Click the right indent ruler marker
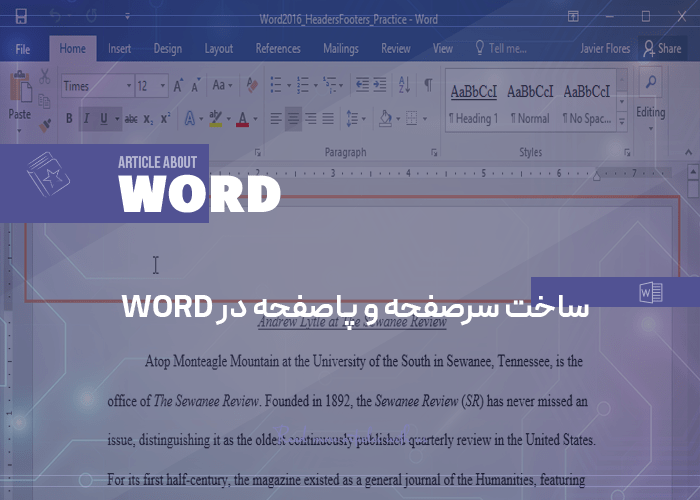 pos(596,176)
